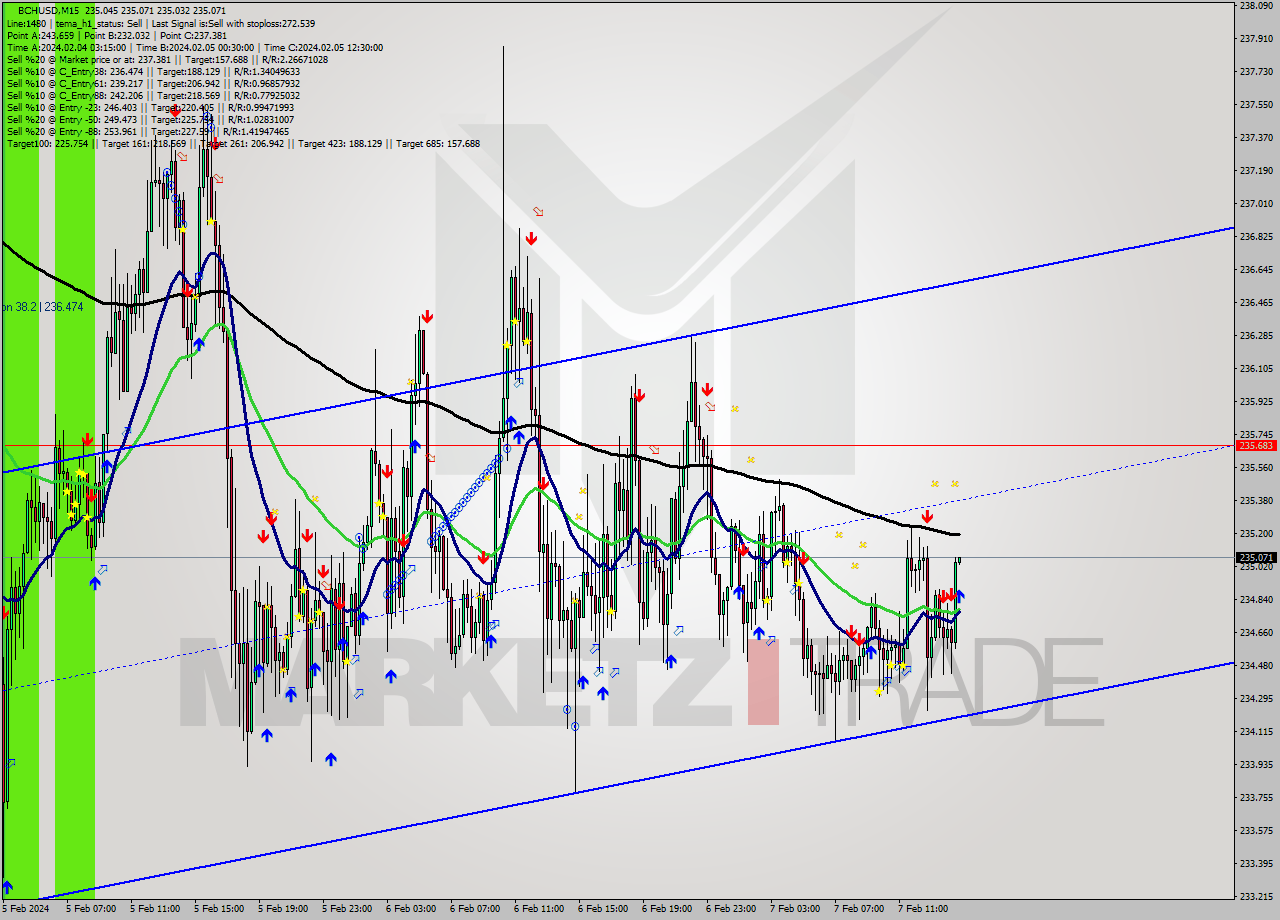Screen dimensions: 1280x920
Task: Click the 233.215 price axis label
Action: pyautogui.click(x=1256, y=896)
